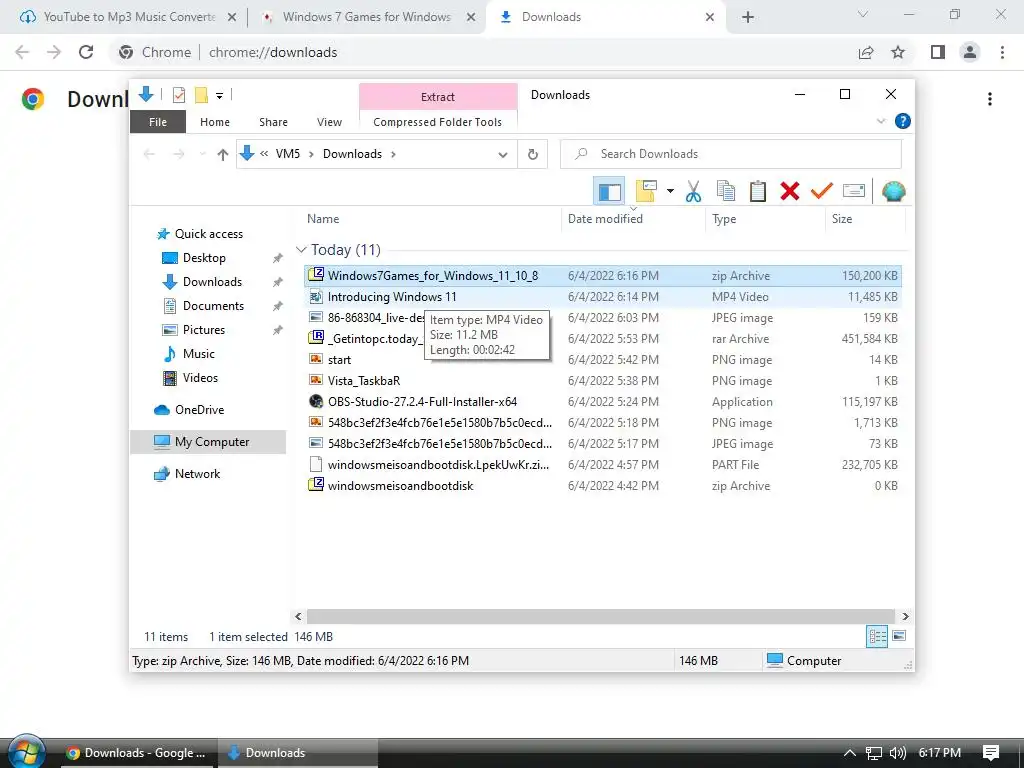Click the Cut scissors icon in toolbar
The width and height of the screenshot is (1024, 768).
(693, 191)
